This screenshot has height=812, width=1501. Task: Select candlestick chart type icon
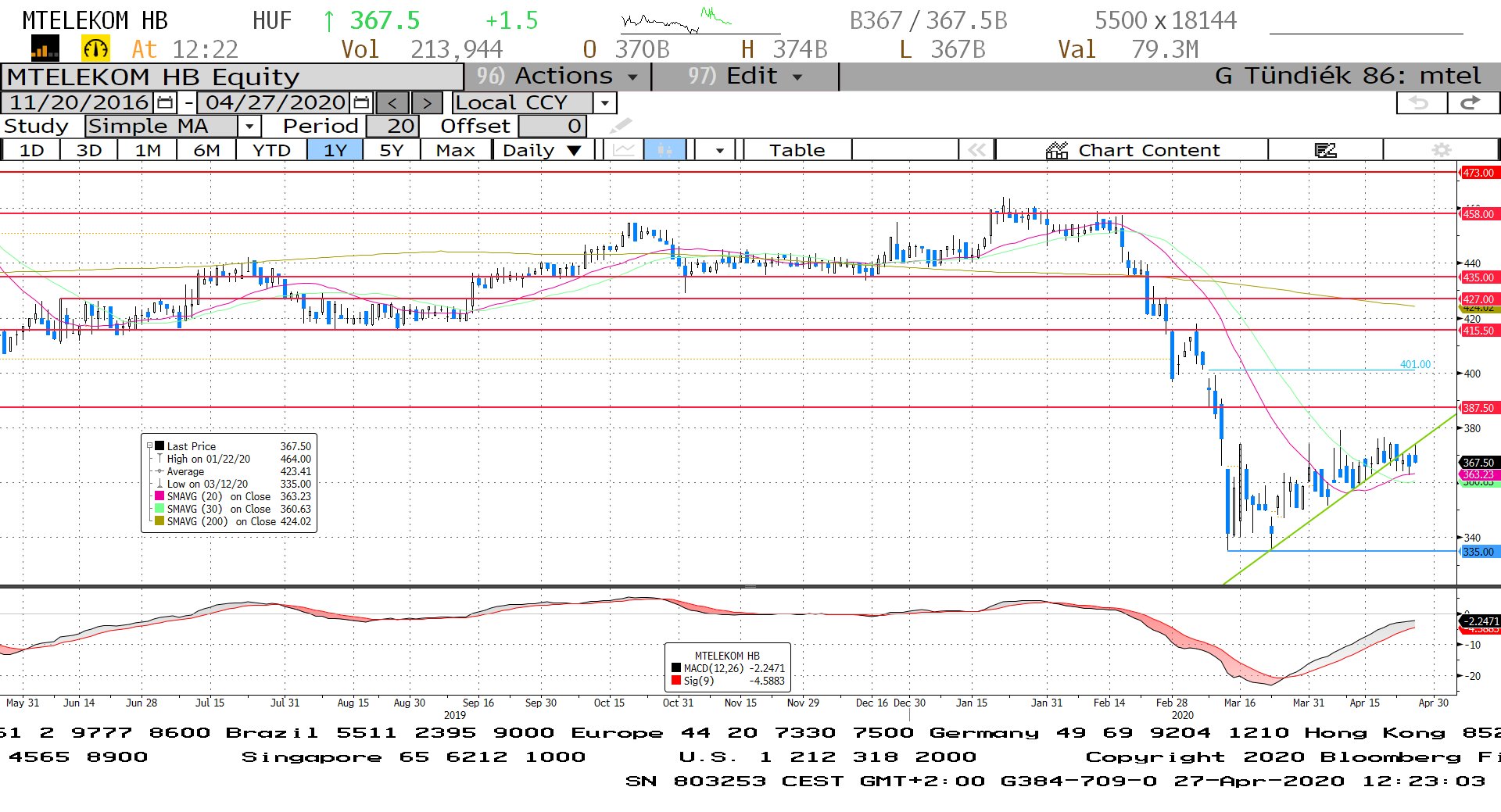tap(665, 150)
